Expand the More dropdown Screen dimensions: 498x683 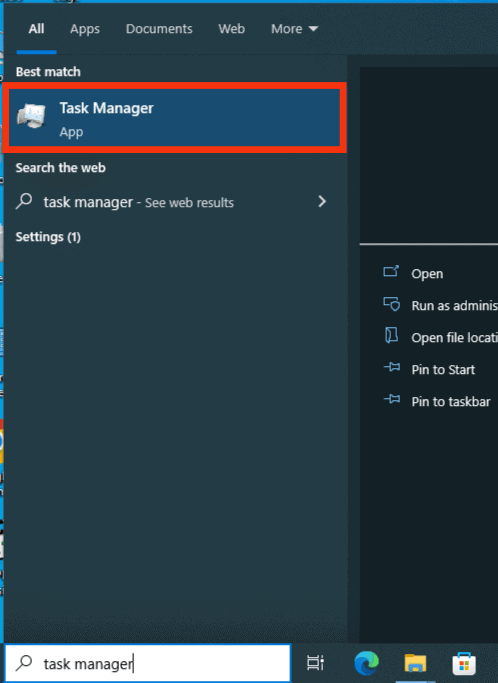tap(295, 29)
